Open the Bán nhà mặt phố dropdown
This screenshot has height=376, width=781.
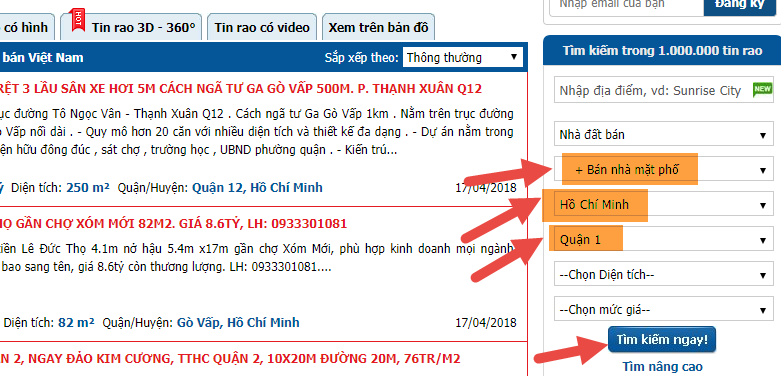[x=663, y=170]
